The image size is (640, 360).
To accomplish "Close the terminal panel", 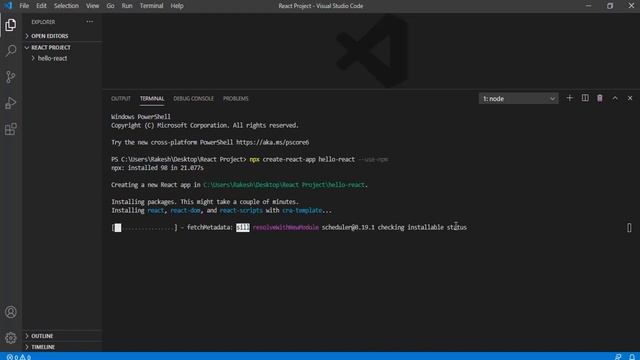I will pyautogui.click(x=630, y=98).
